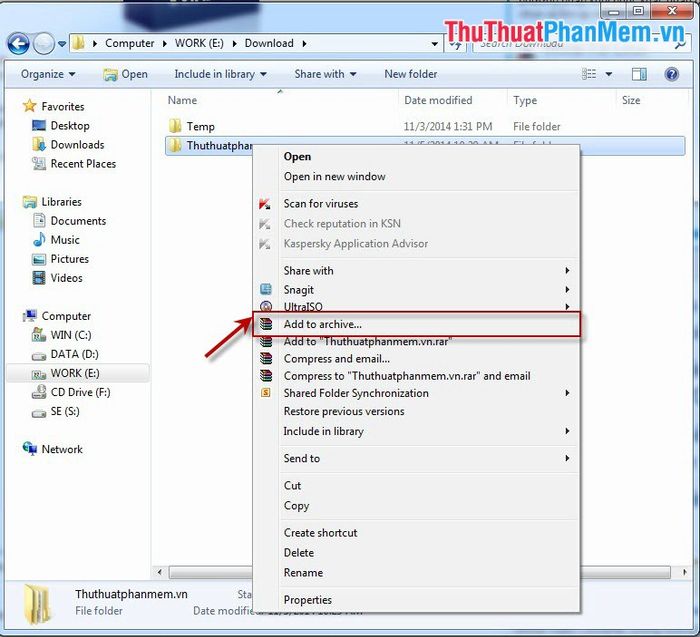Expand the arrow after Download in the address bar
This screenshot has width=700, height=637.
304,43
